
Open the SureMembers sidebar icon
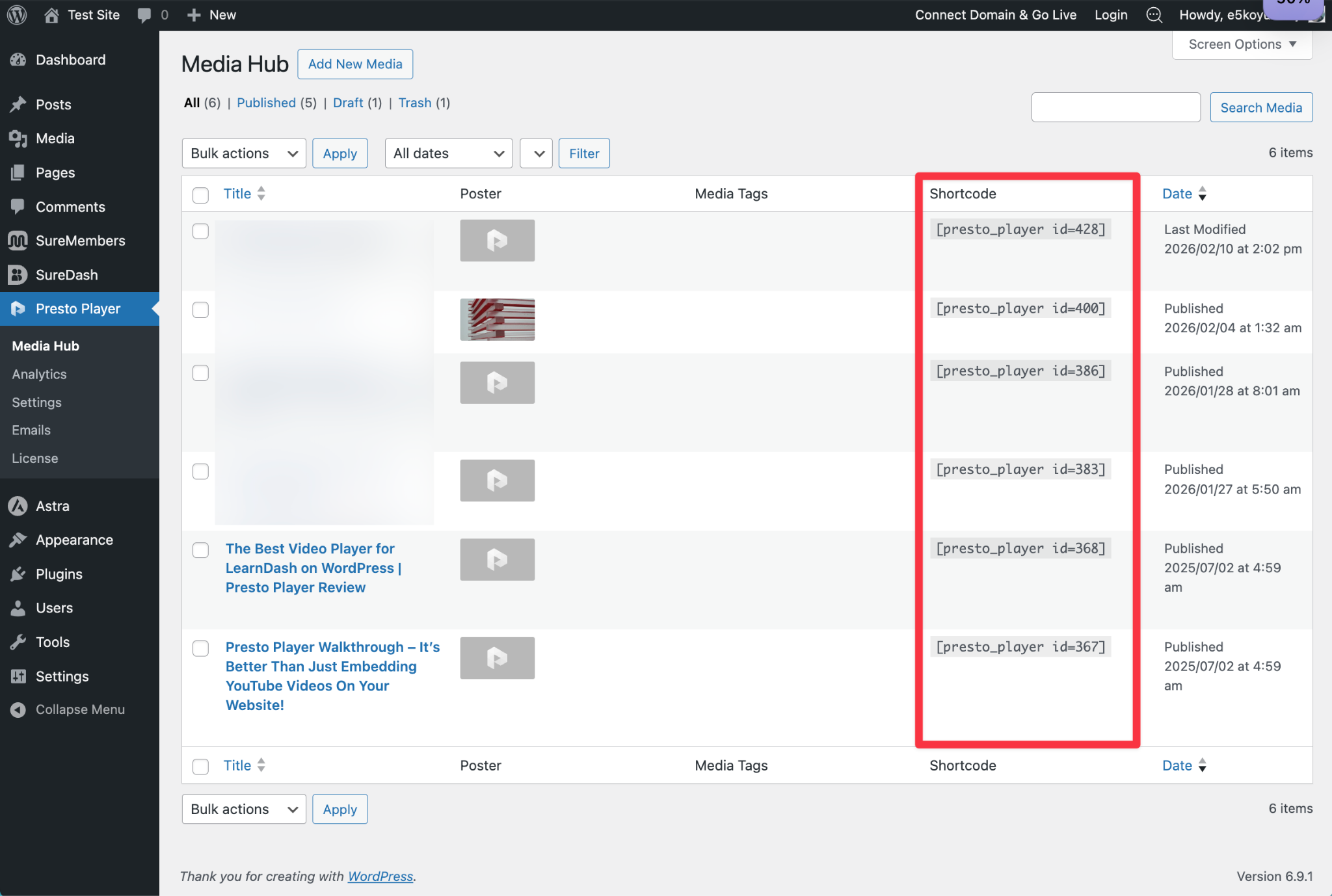[18, 241]
